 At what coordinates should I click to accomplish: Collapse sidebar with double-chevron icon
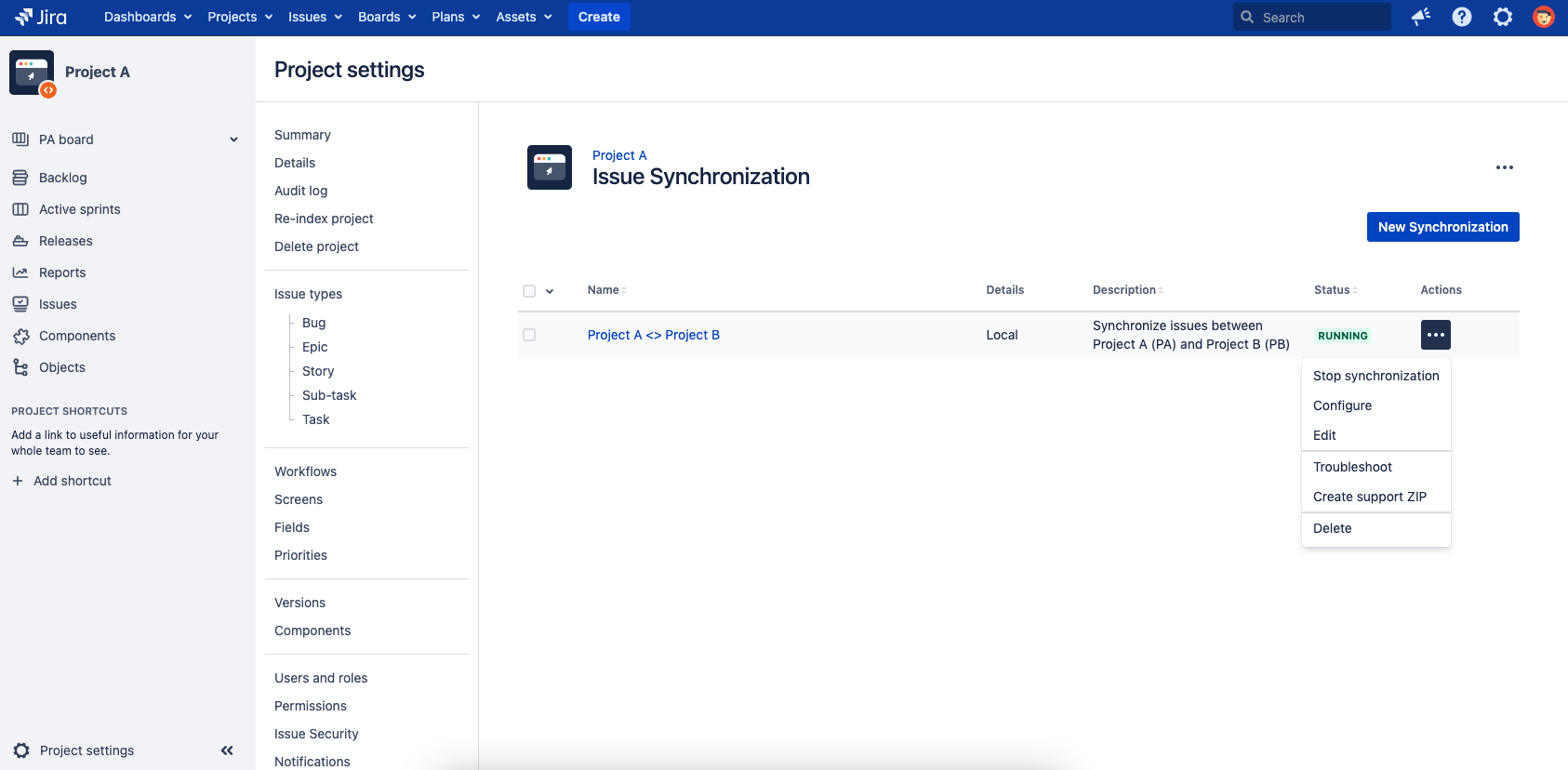coord(227,750)
